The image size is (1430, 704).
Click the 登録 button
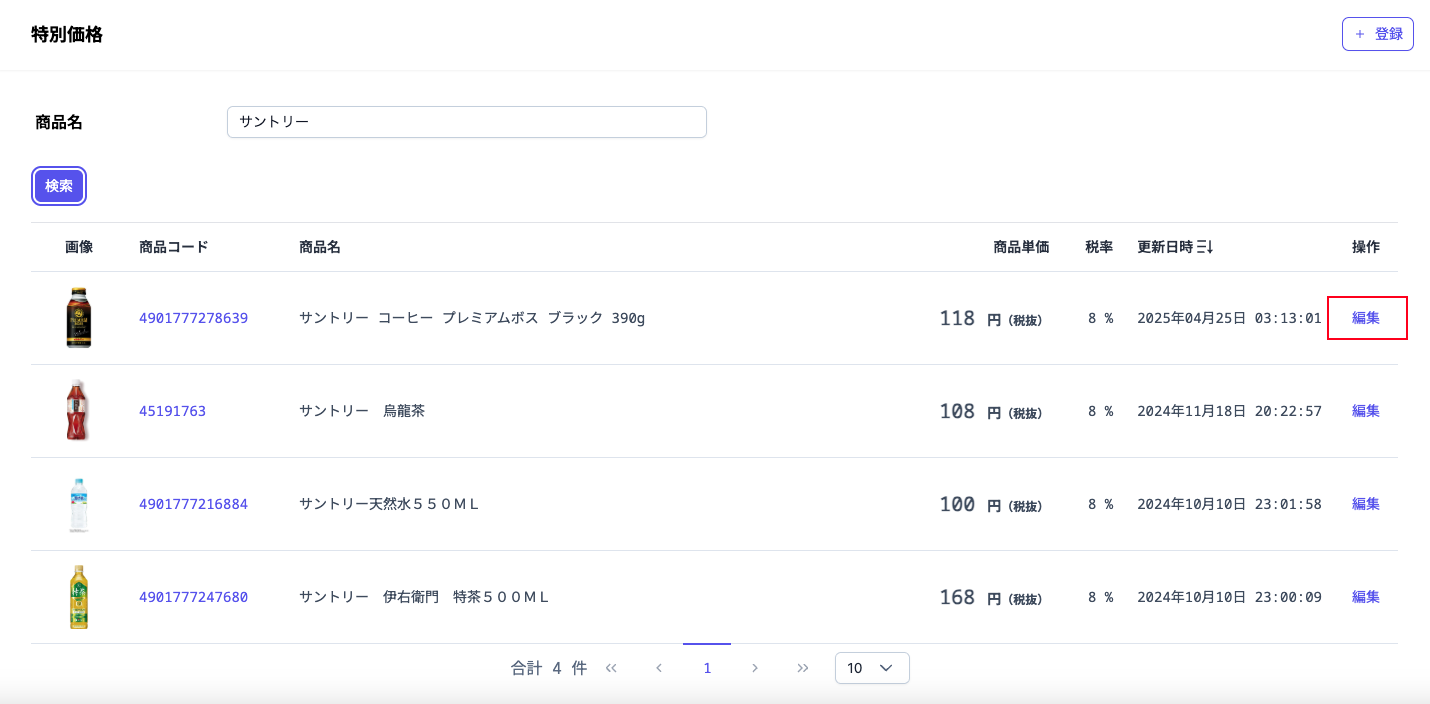pyautogui.click(x=1377, y=34)
